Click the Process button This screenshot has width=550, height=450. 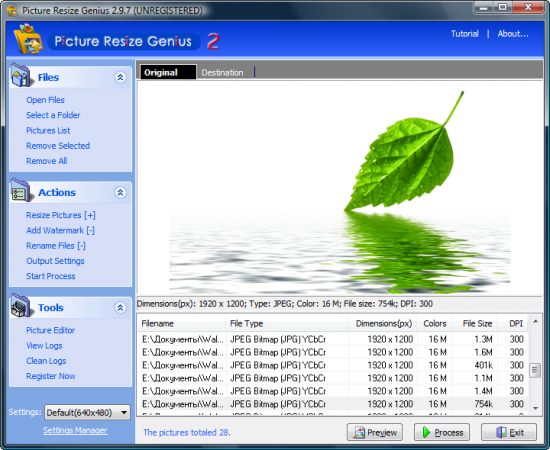(442, 432)
